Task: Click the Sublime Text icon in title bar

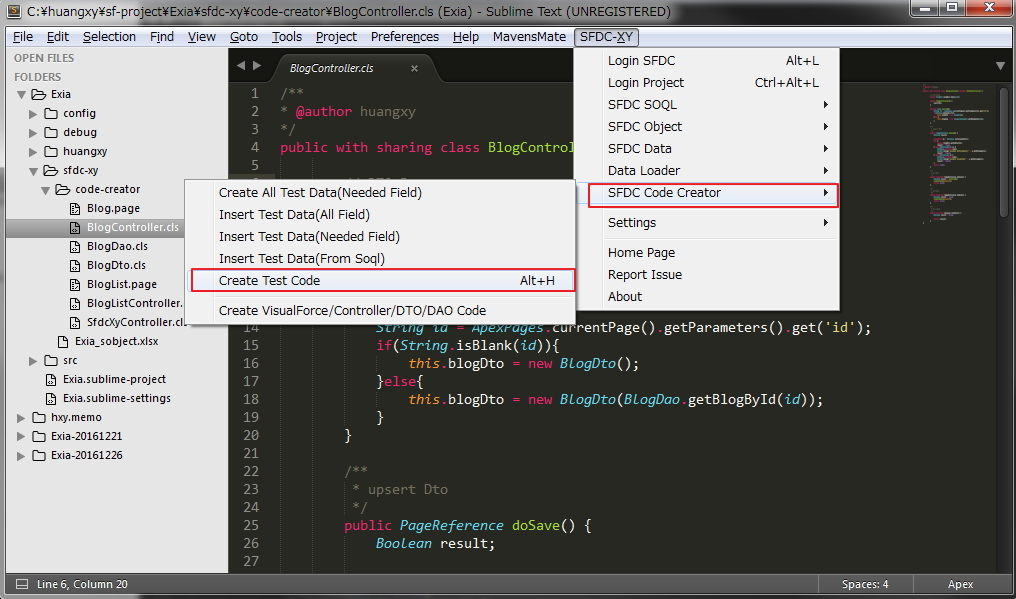Action: 13,11
